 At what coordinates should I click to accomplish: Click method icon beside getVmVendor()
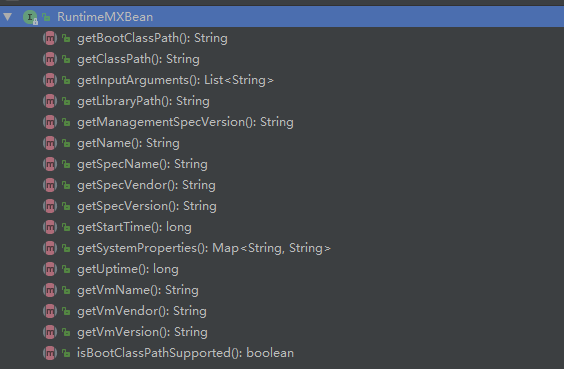tap(50, 311)
